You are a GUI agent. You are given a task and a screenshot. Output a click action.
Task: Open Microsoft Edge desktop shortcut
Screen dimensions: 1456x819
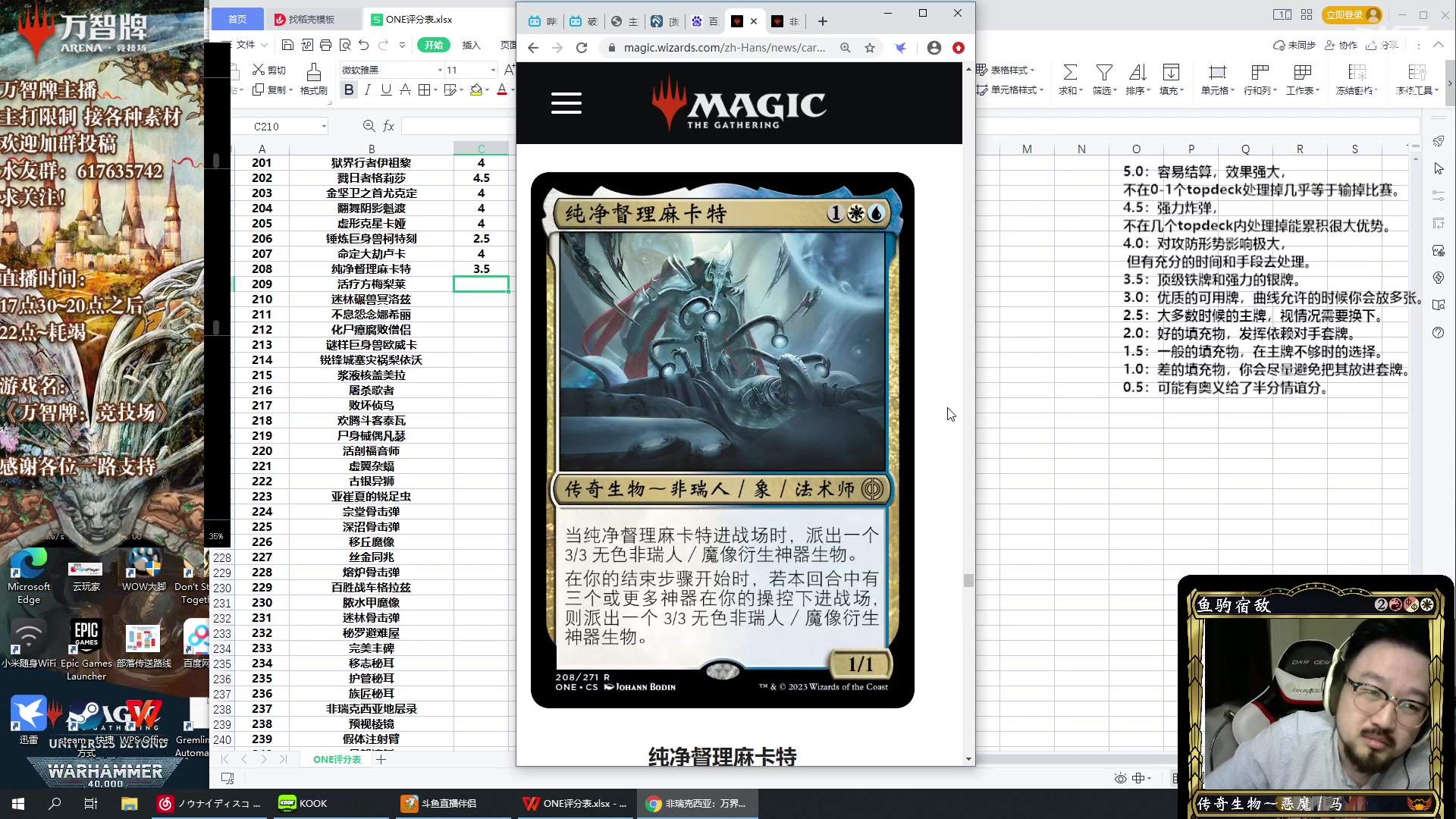29,576
